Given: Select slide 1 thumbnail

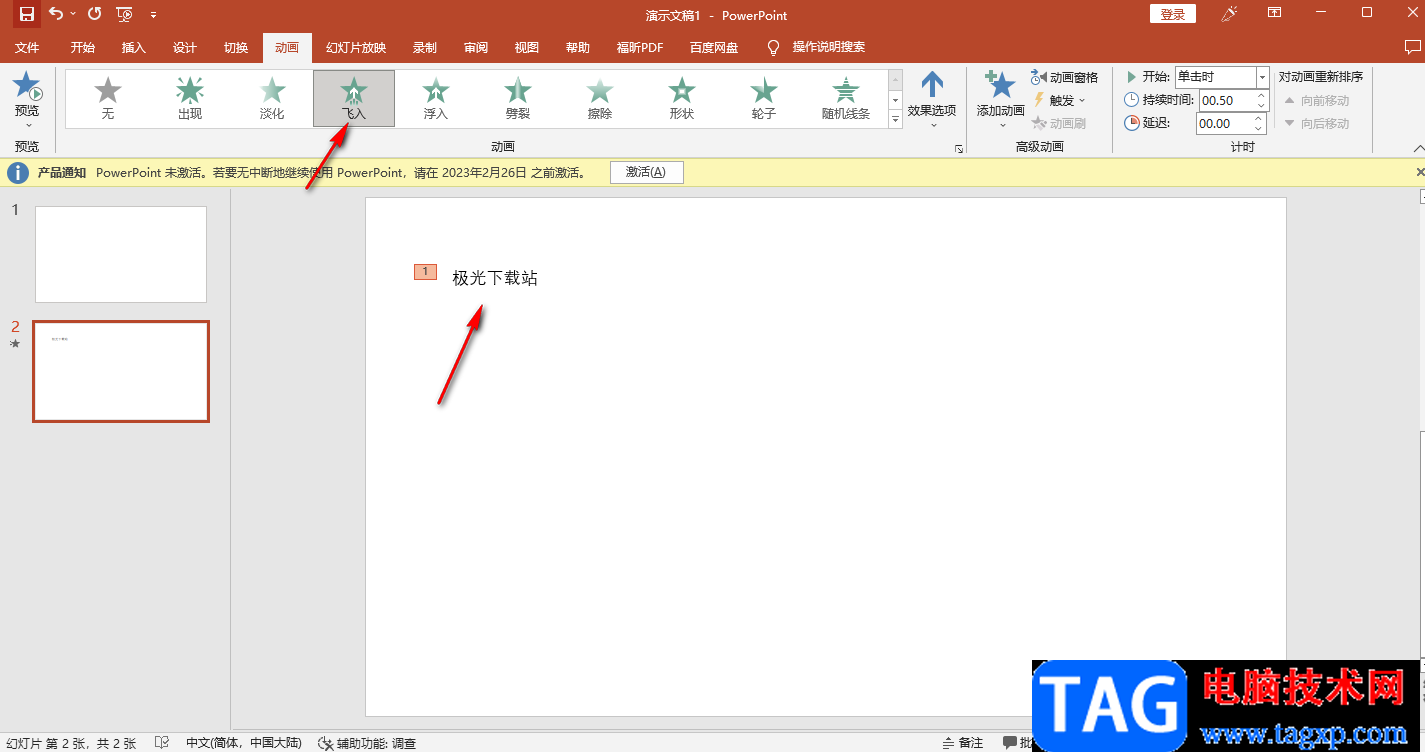Looking at the screenshot, I should tap(121, 254).
